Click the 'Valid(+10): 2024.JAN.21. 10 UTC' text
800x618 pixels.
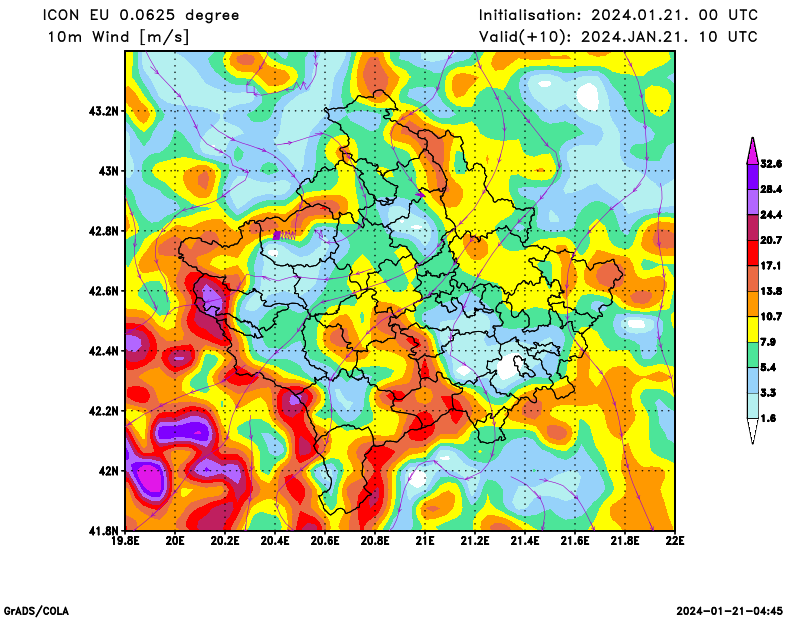pos(618,37)
